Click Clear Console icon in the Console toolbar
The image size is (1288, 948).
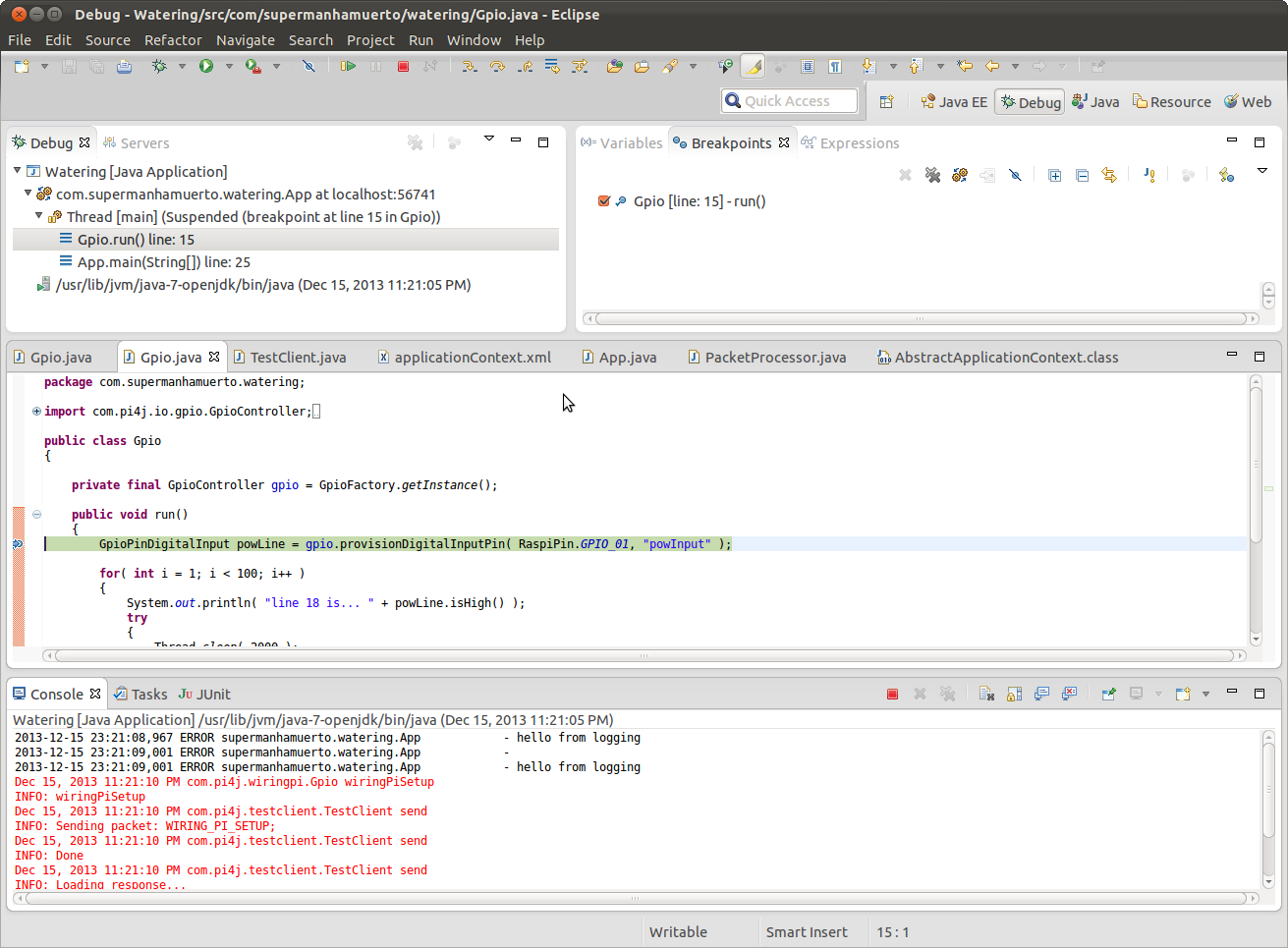pos(987,694)
